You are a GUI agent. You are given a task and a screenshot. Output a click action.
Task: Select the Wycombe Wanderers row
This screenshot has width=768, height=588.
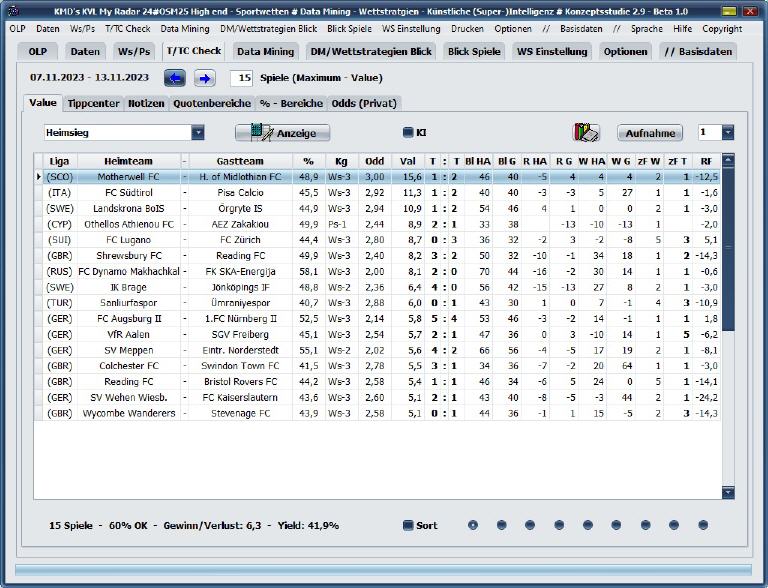click(x=377, y=413)
